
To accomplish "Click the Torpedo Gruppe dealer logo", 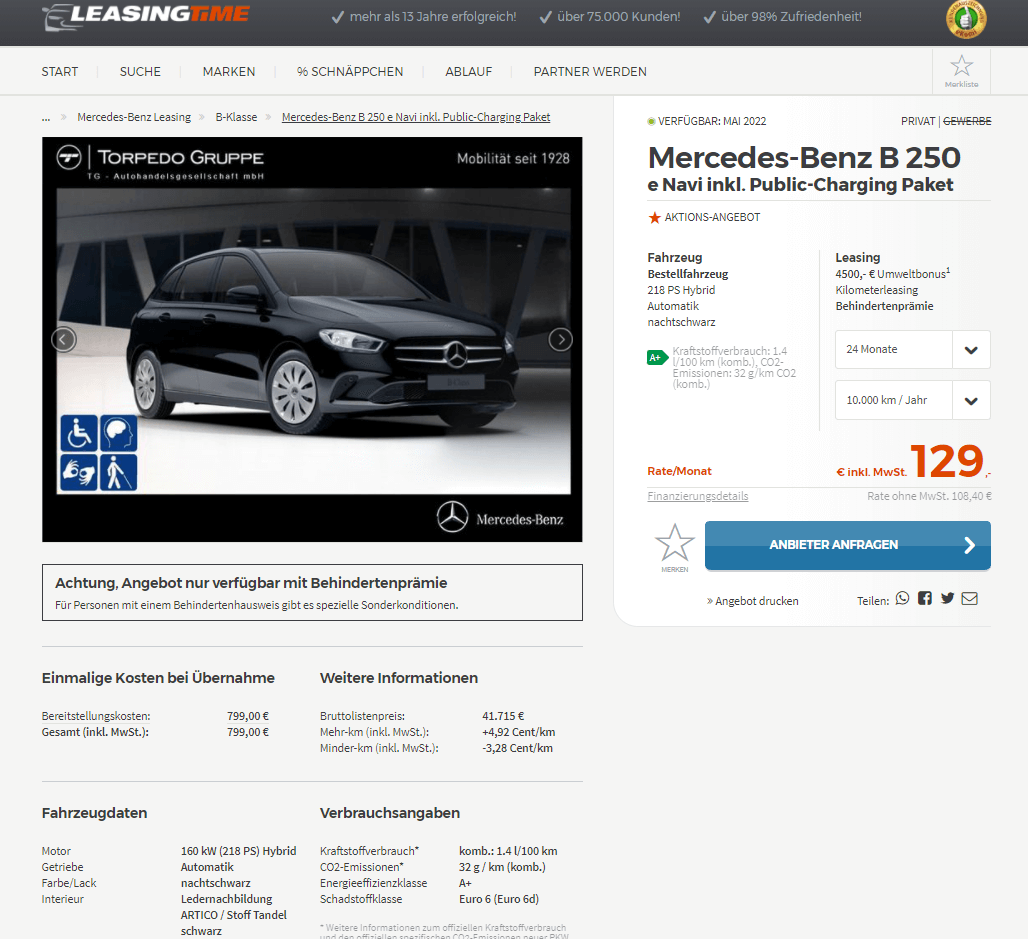I will click(161, 161).
